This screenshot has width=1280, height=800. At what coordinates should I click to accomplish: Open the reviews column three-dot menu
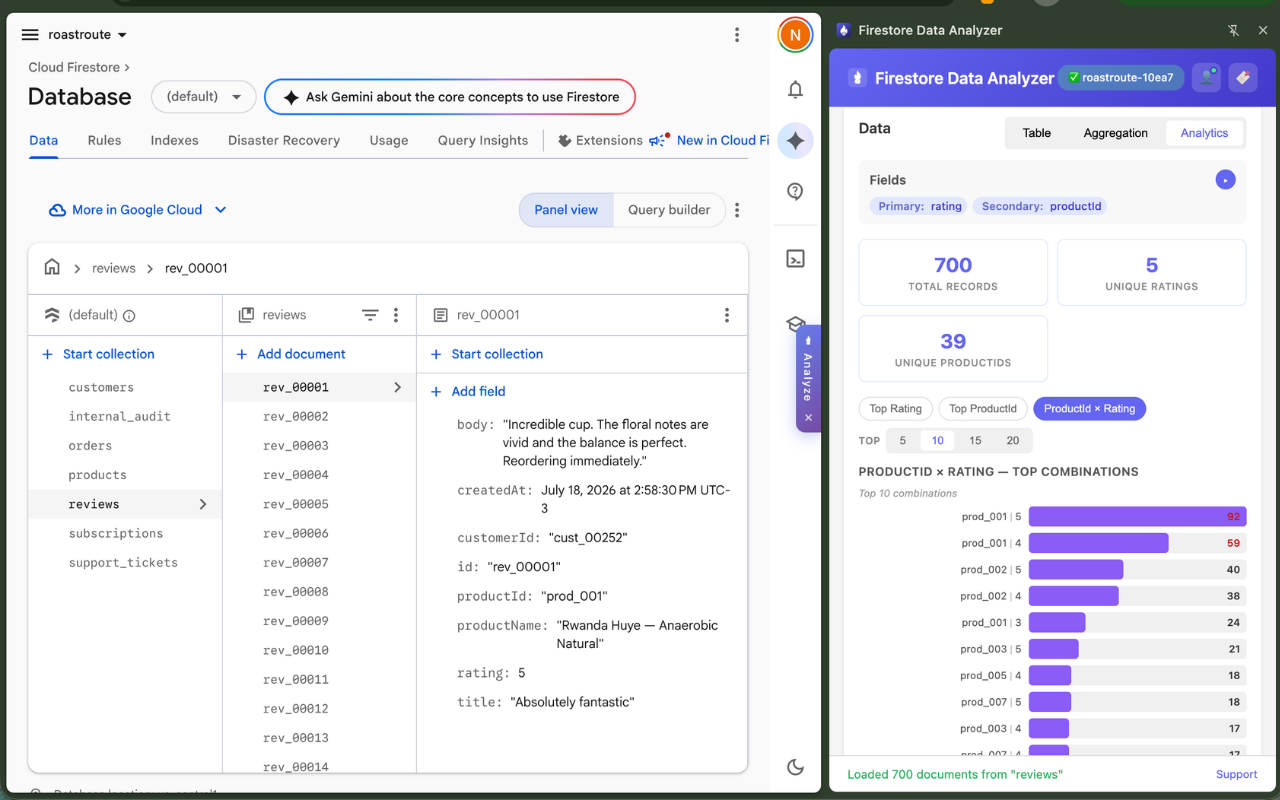click(396, 315)
